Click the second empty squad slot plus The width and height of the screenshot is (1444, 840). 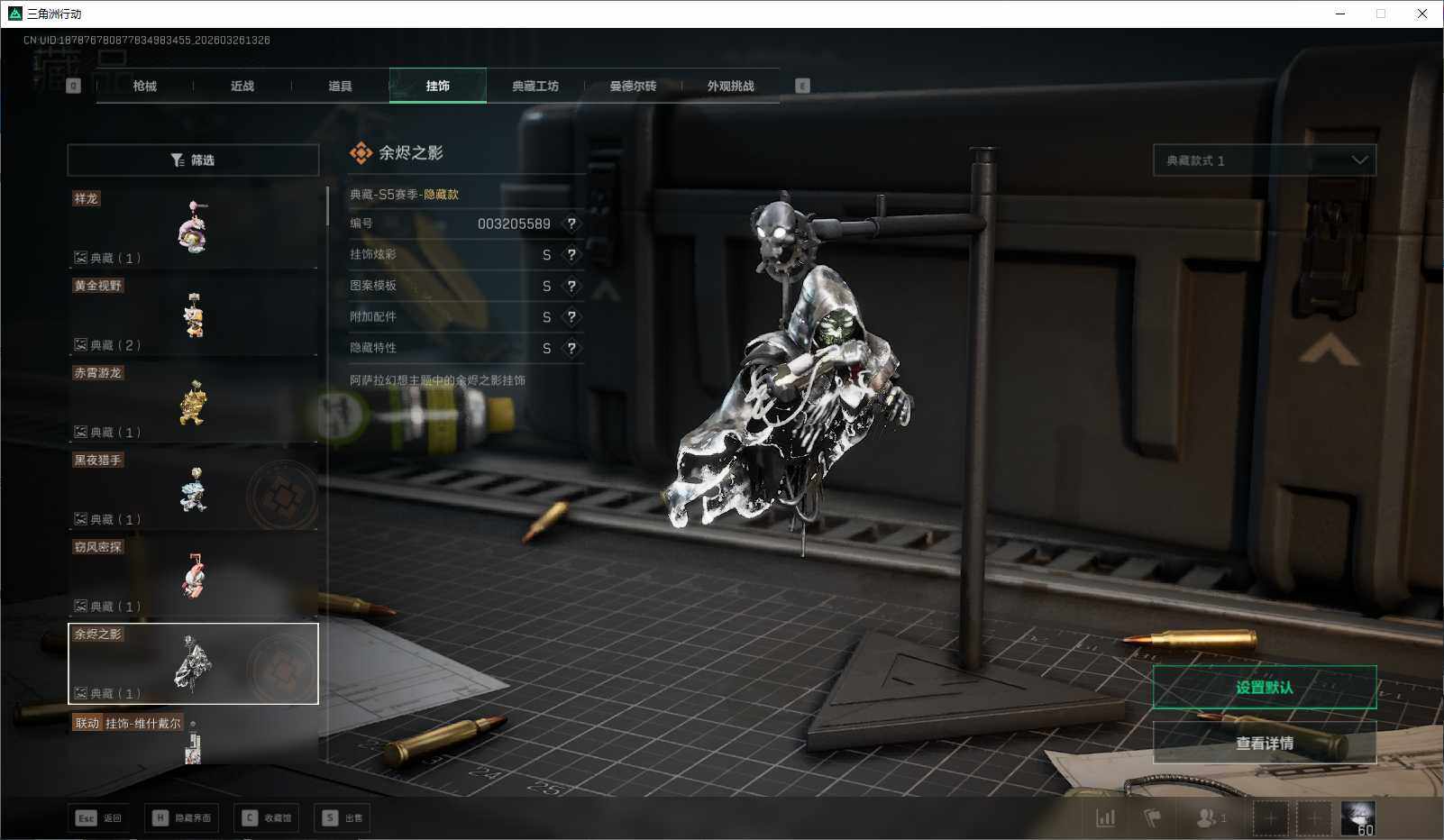1313,818
